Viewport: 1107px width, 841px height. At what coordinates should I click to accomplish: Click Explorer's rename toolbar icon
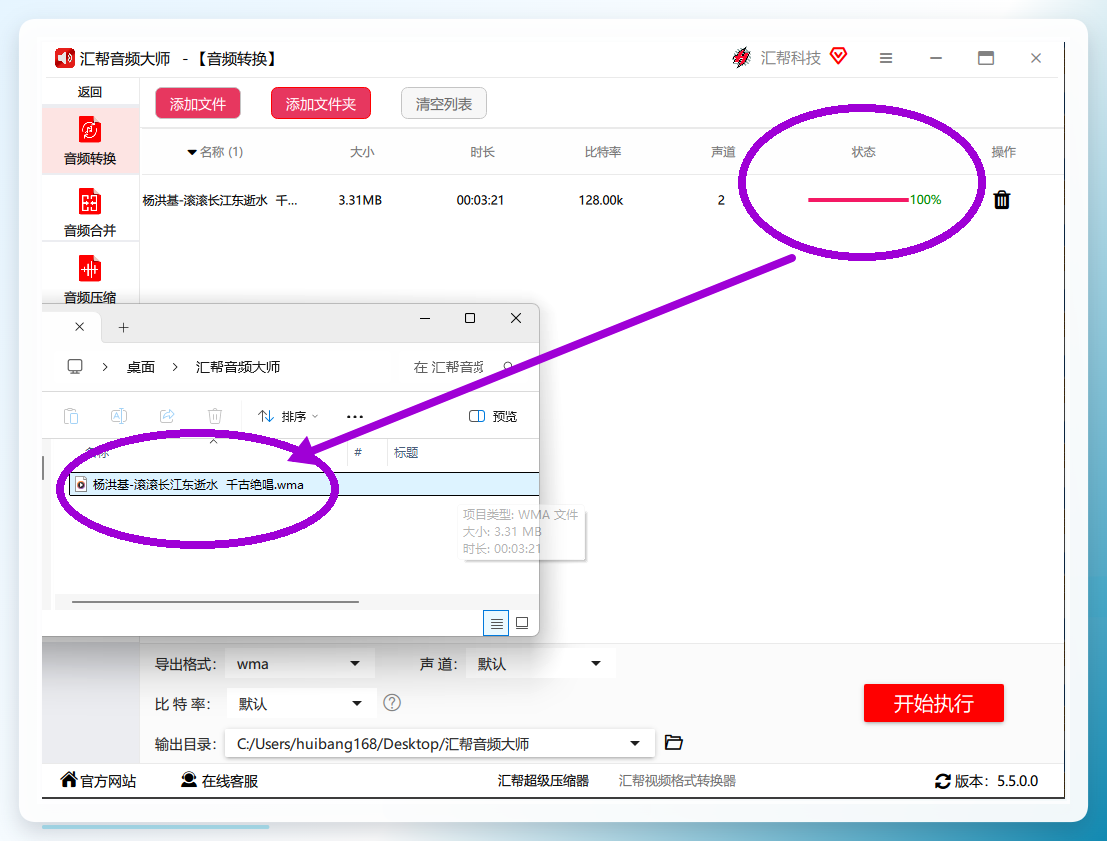click(119, 416)
